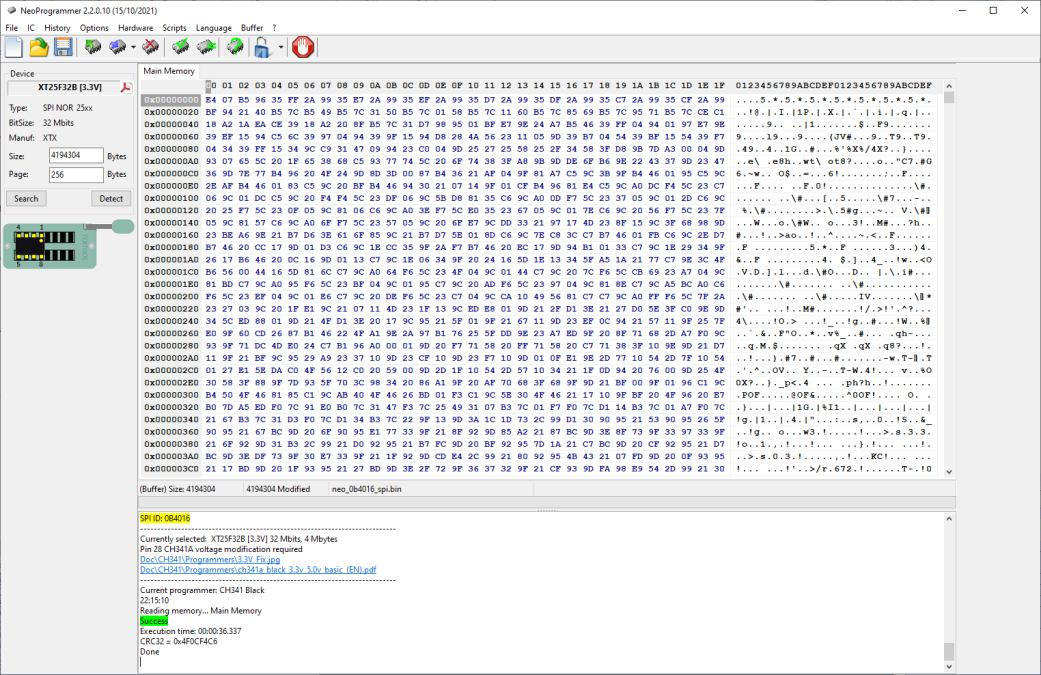Click the '22:15:10' timestamp log line
The height and width of the screenshot is (675, 1041).
(x=155, y=600)
